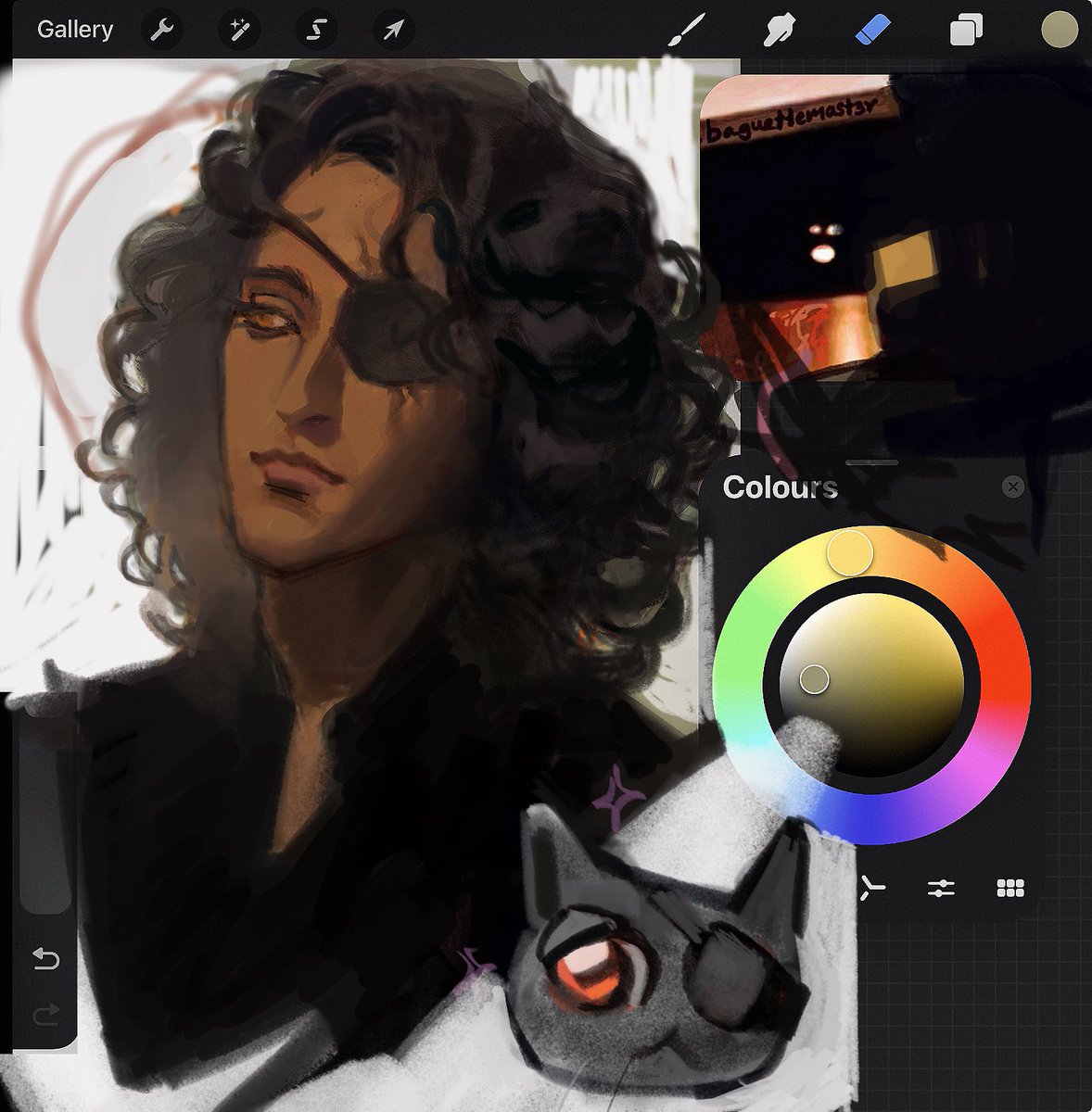Click the saturation handle inside colour disc
This screenshot has height=1112, width=1092.
coord(814,679)
